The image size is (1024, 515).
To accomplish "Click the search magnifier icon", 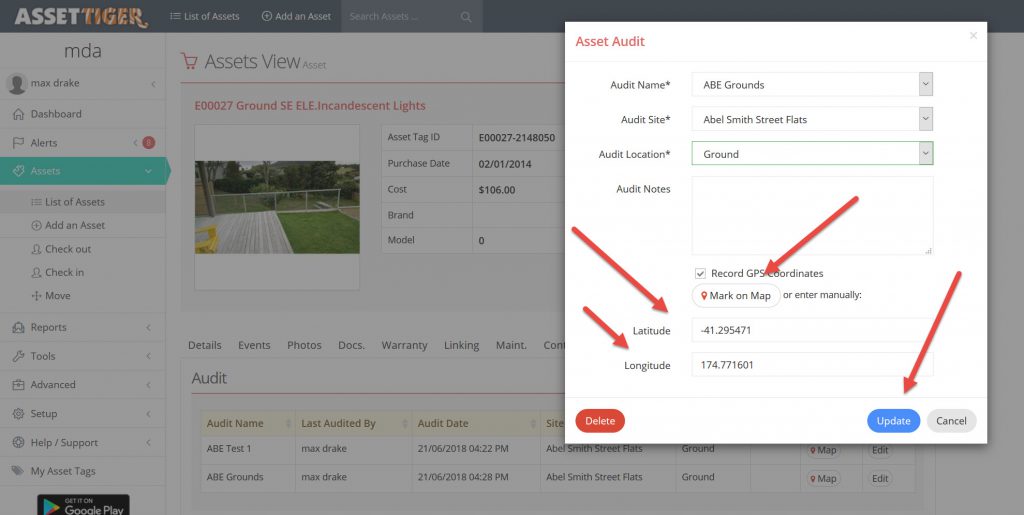I will click(466, 17).
